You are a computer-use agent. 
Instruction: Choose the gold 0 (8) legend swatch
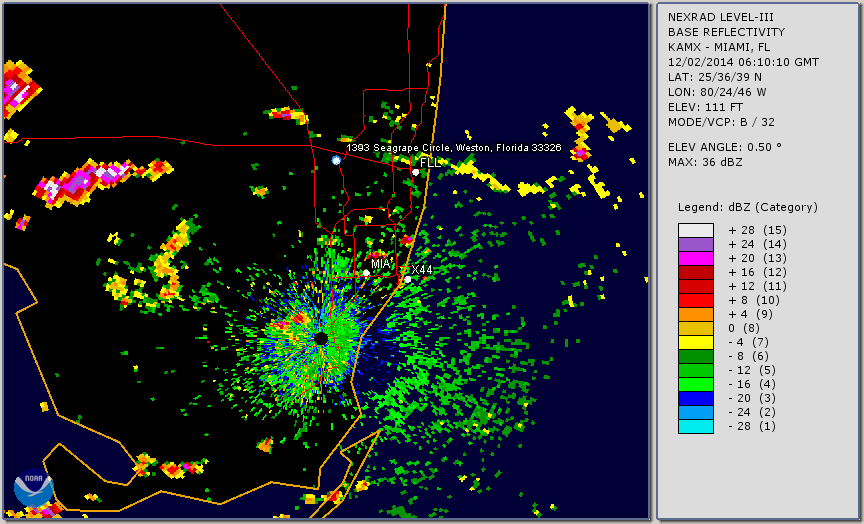[695, 328]
